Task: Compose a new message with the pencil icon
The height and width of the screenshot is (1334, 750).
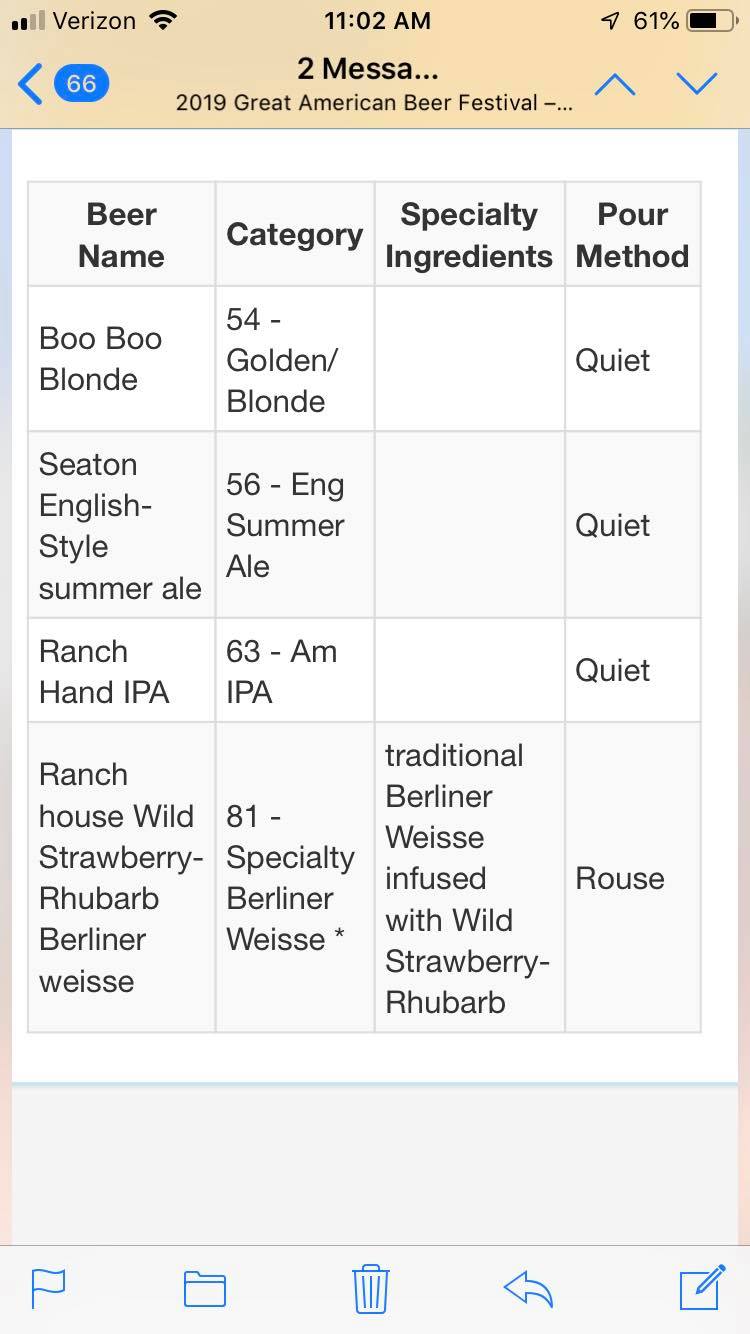Action: click(x=702, y=1287)
